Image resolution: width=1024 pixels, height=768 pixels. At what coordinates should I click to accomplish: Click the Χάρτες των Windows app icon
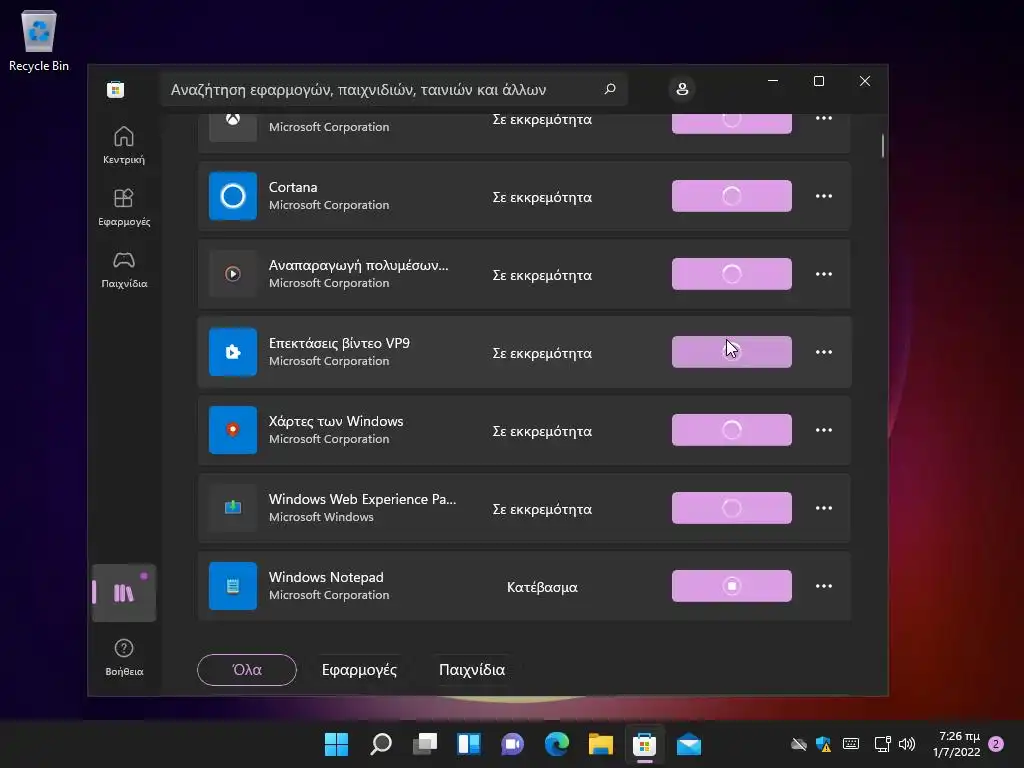232,430
